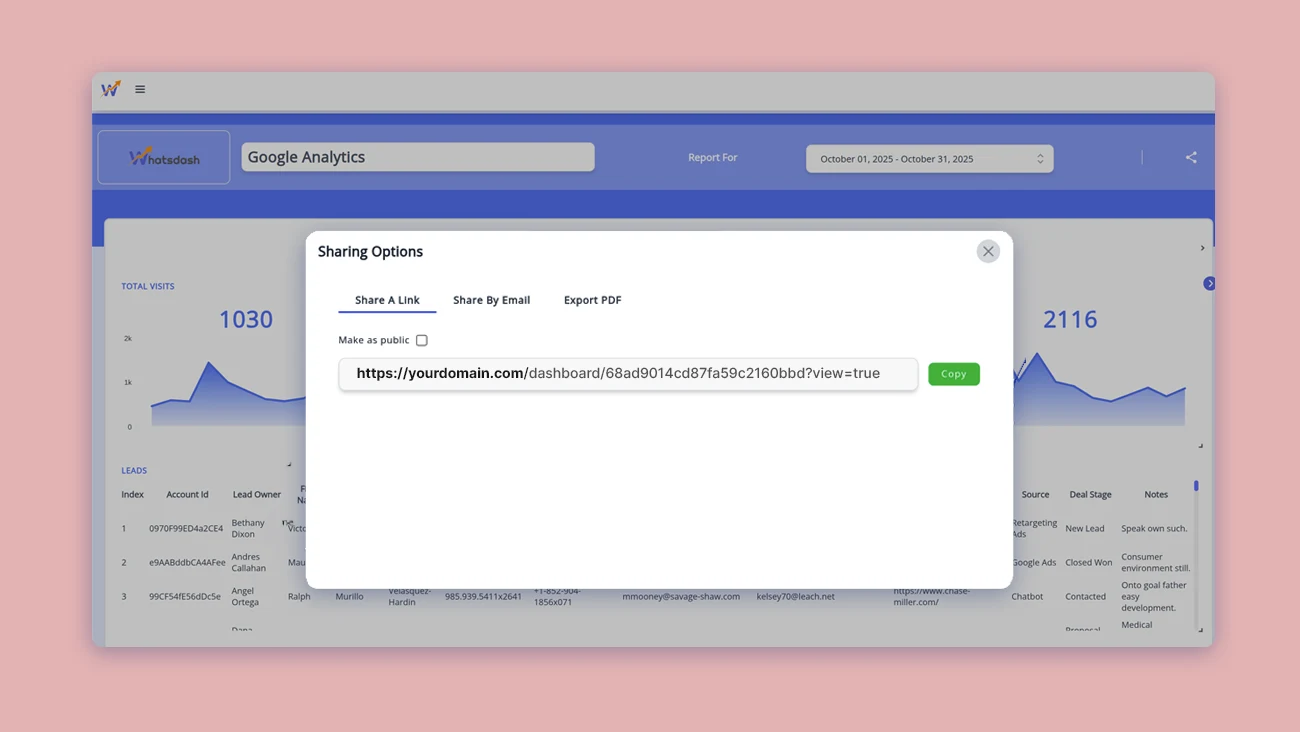Click the Whatsdash logo icon at top left
1300x732 pixels.
[x=111, y=88]
